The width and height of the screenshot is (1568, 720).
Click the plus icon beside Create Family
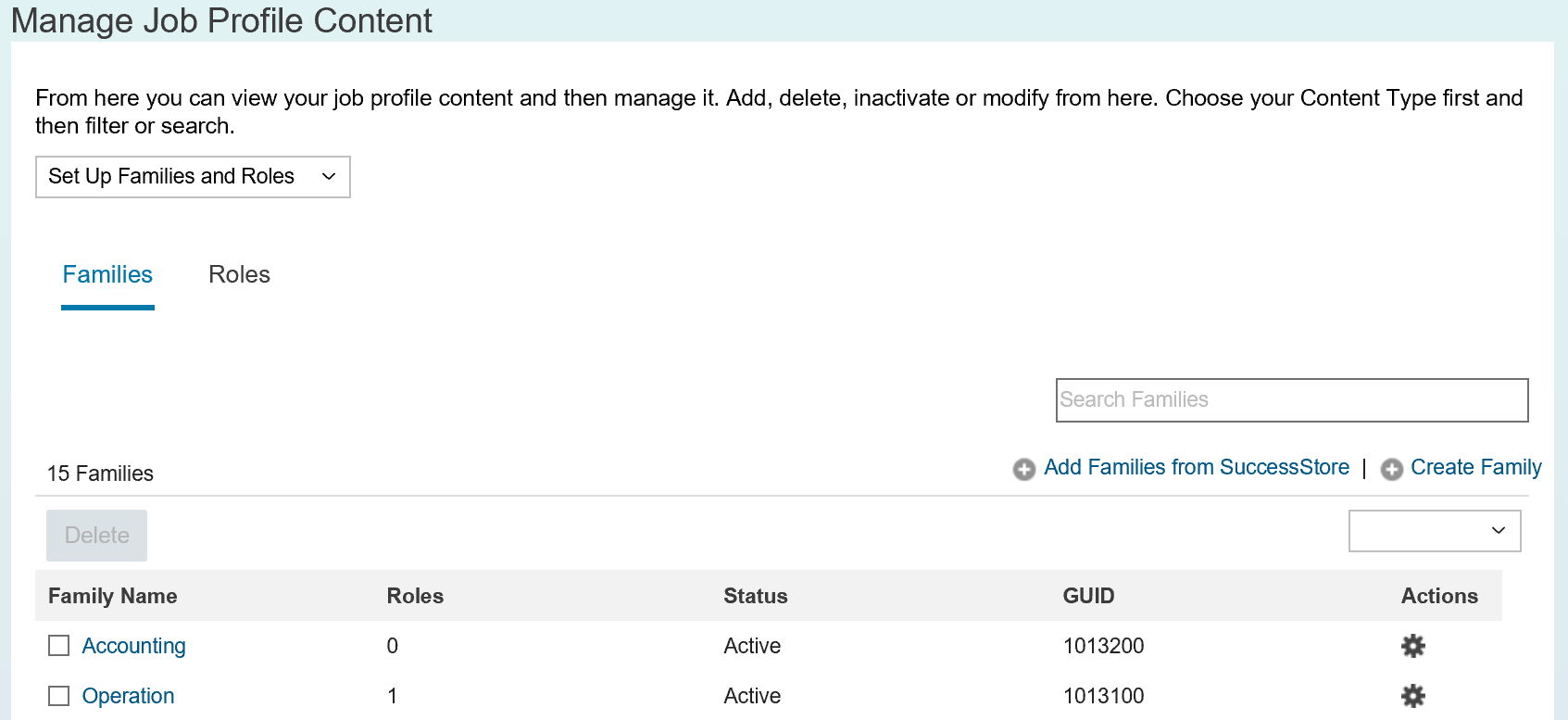[1391, 470]
